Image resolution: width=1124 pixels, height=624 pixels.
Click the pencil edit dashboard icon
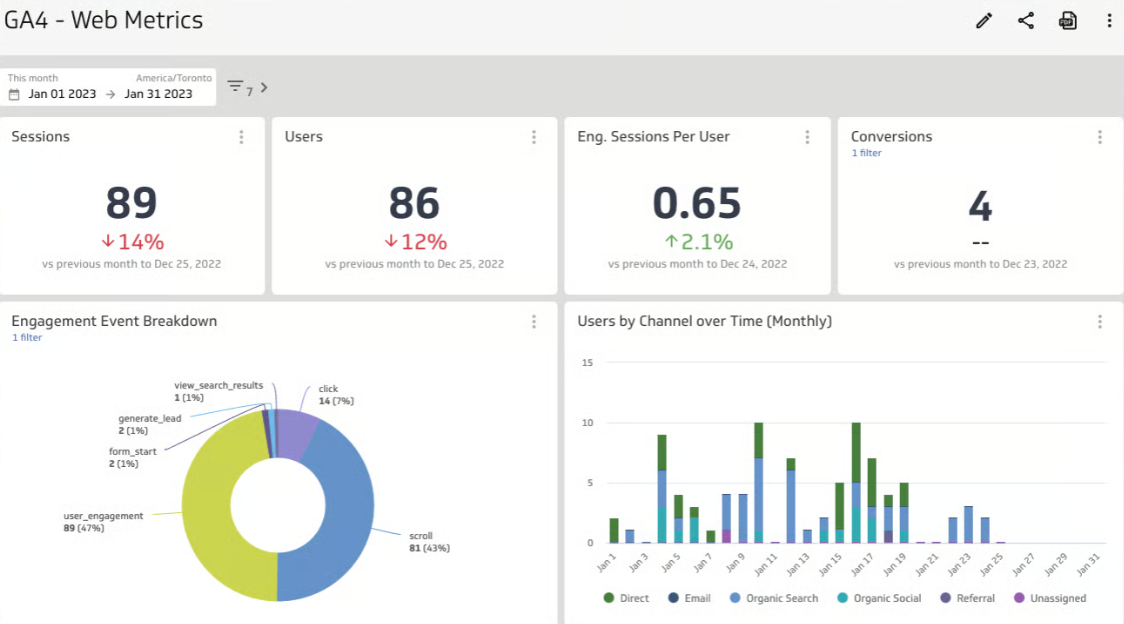point(984,20)
